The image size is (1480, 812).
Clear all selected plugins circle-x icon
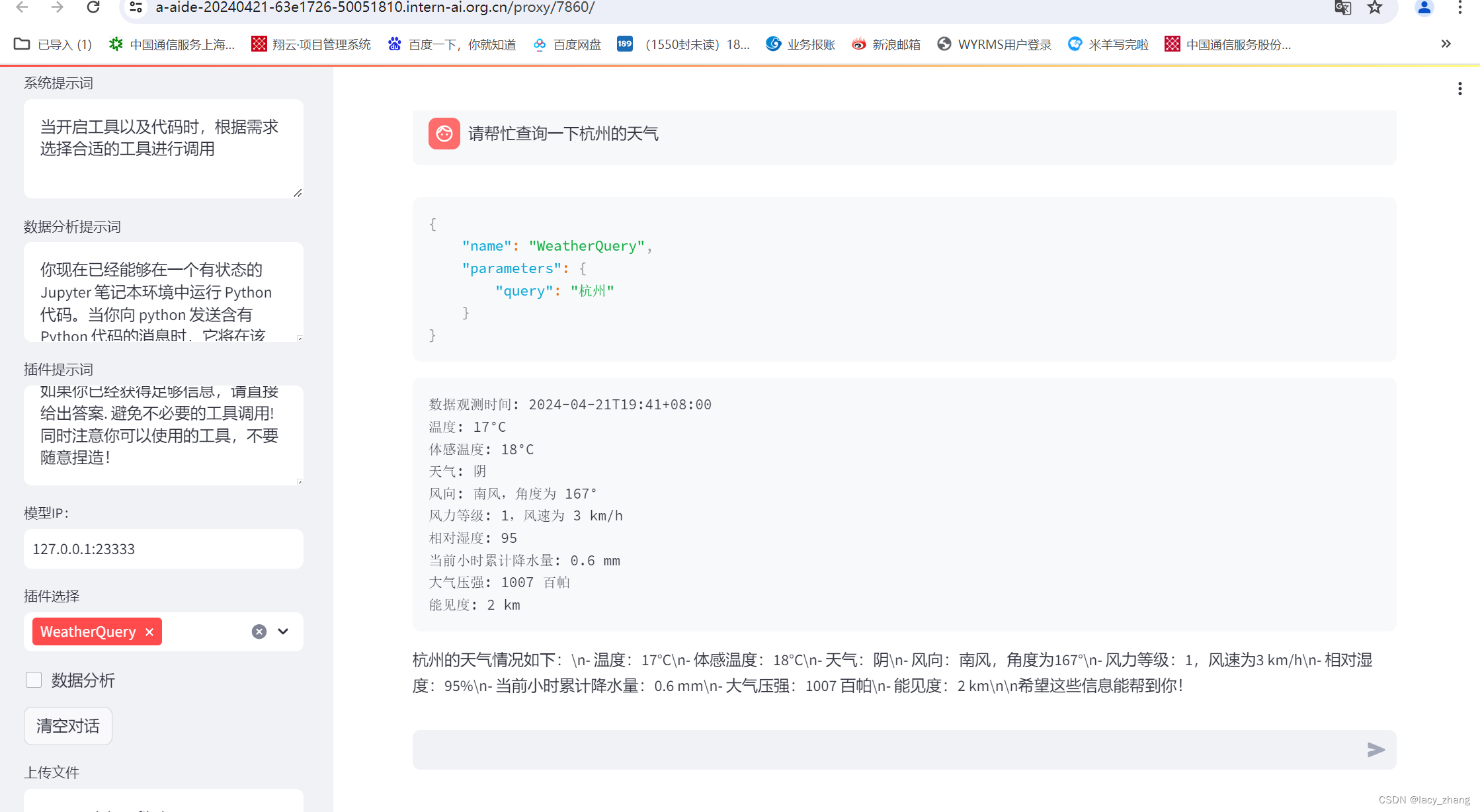259,631
